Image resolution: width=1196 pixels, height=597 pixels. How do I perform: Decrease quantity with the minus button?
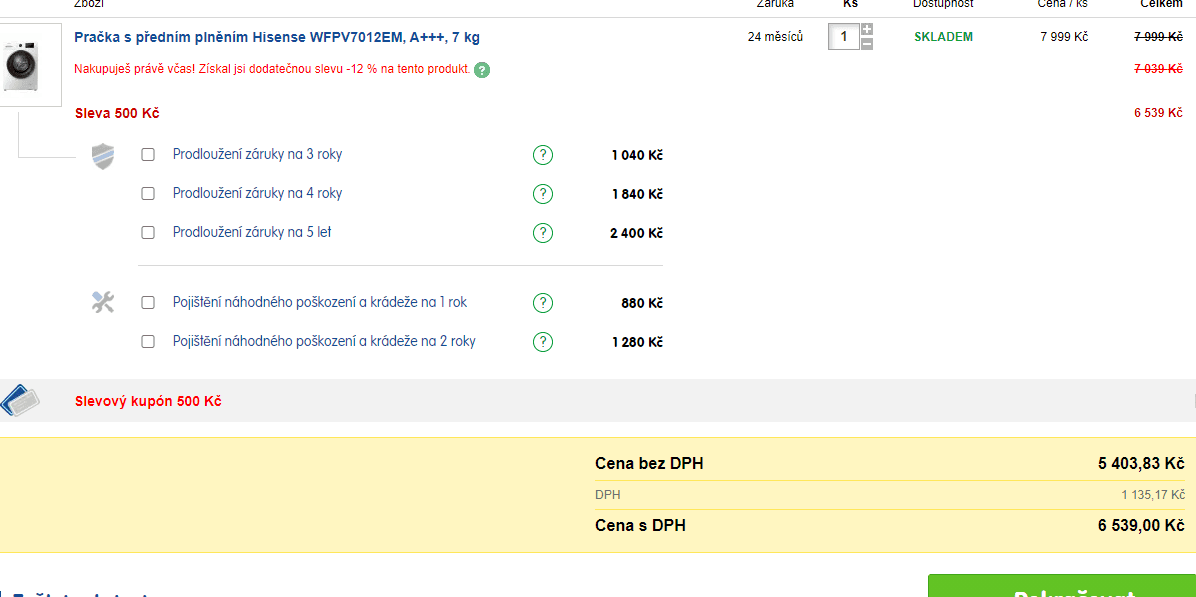tap(866, 43)
